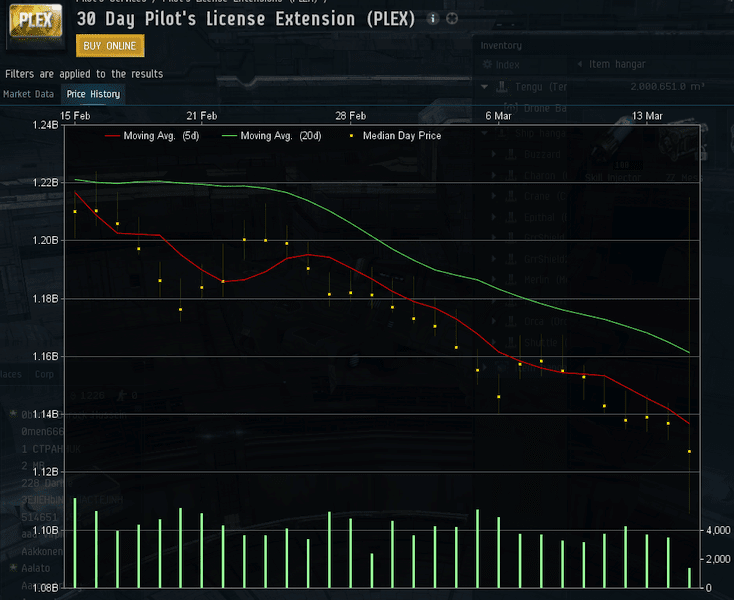Click Index in the background Inventory window
Image resolution: width=734 pixels, height=600 pixels.
(507, 65)
